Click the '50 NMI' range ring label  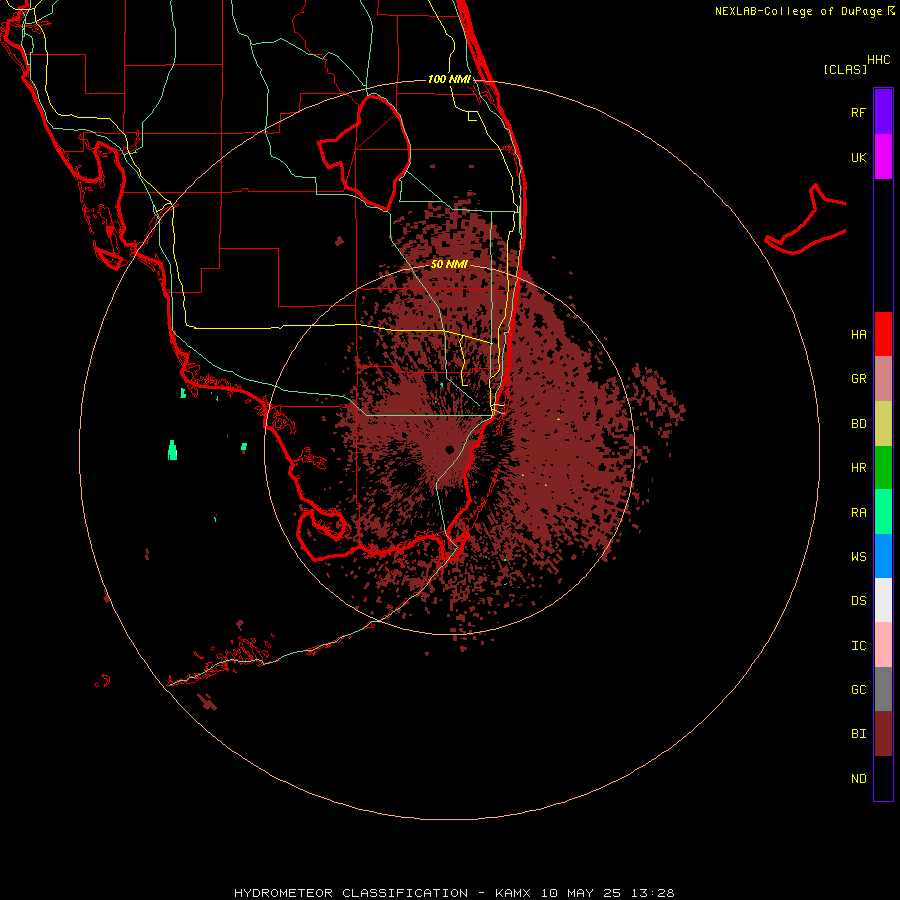tap(449, 264)
